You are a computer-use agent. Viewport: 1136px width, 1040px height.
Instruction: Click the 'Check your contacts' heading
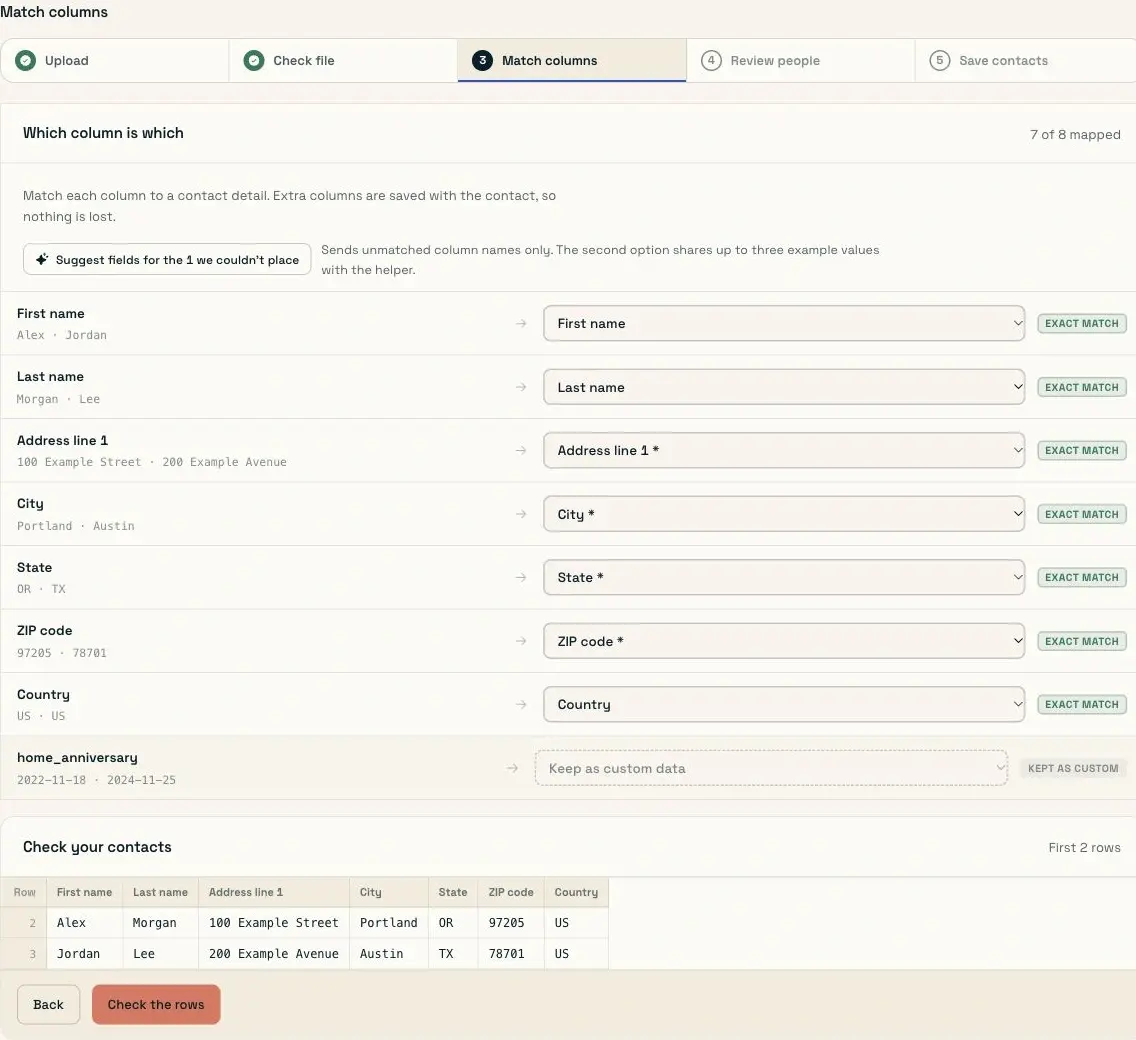pyautogui.click(x=97, y=847)
